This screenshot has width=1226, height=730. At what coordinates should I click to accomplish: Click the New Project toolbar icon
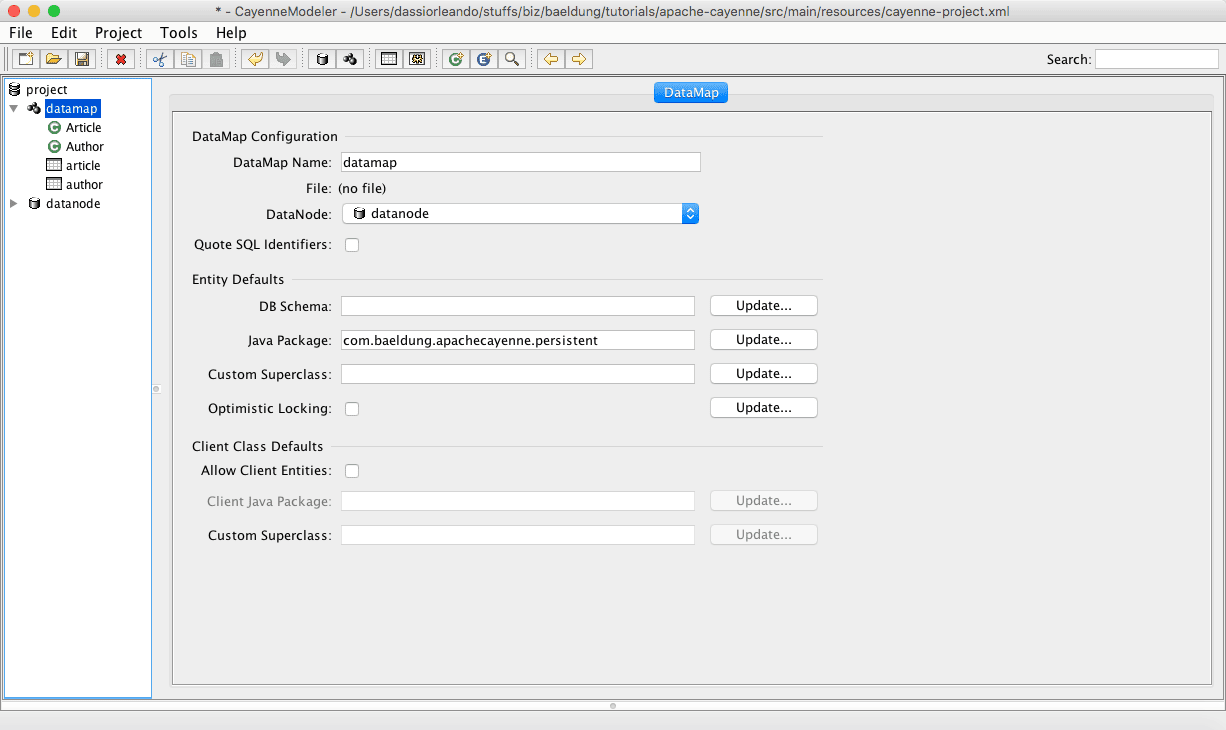coord(26,60)
